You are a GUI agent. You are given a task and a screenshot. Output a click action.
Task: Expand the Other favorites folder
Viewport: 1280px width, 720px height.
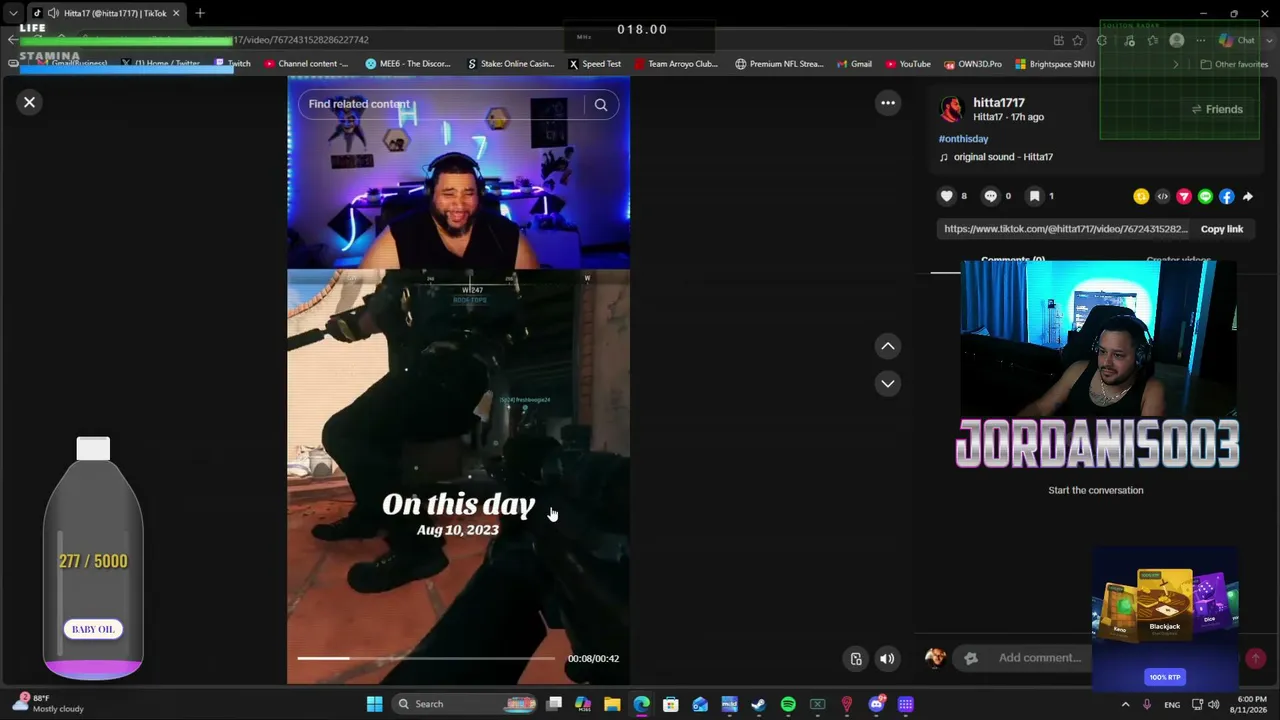coord(1234,64)
